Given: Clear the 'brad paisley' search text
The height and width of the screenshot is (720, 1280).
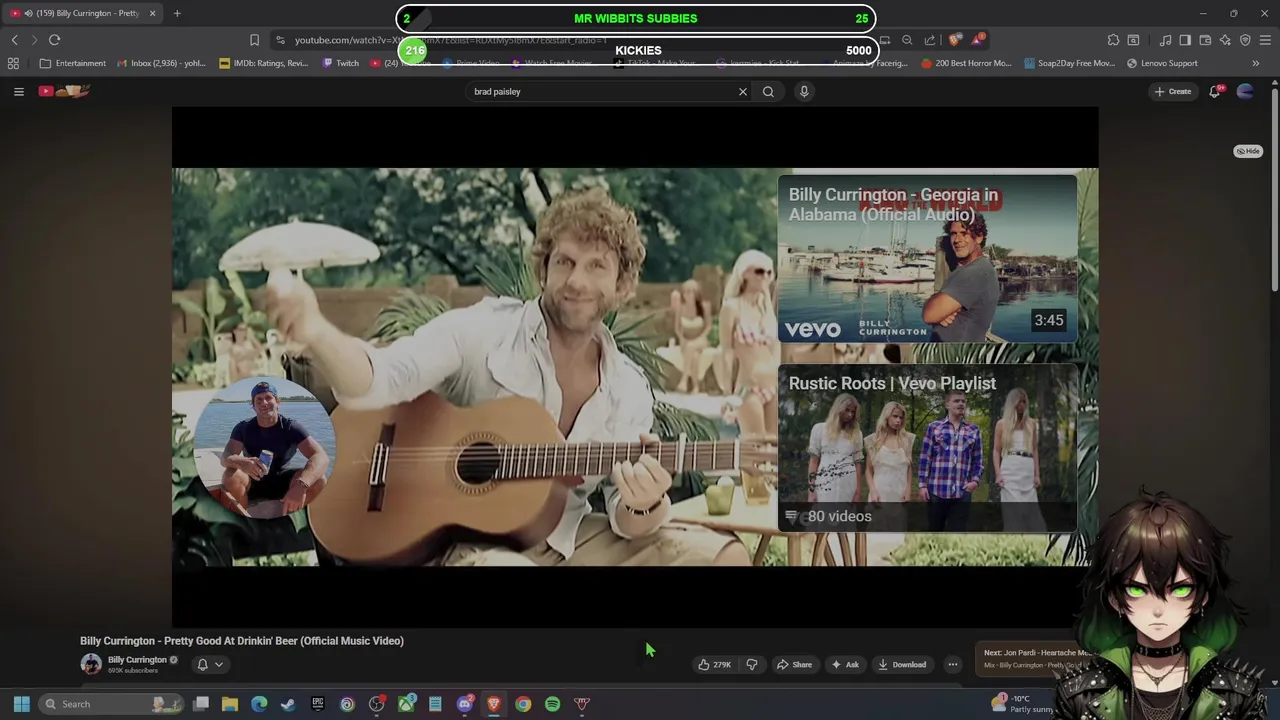Looking at the screenshot, I should point(743,91).
